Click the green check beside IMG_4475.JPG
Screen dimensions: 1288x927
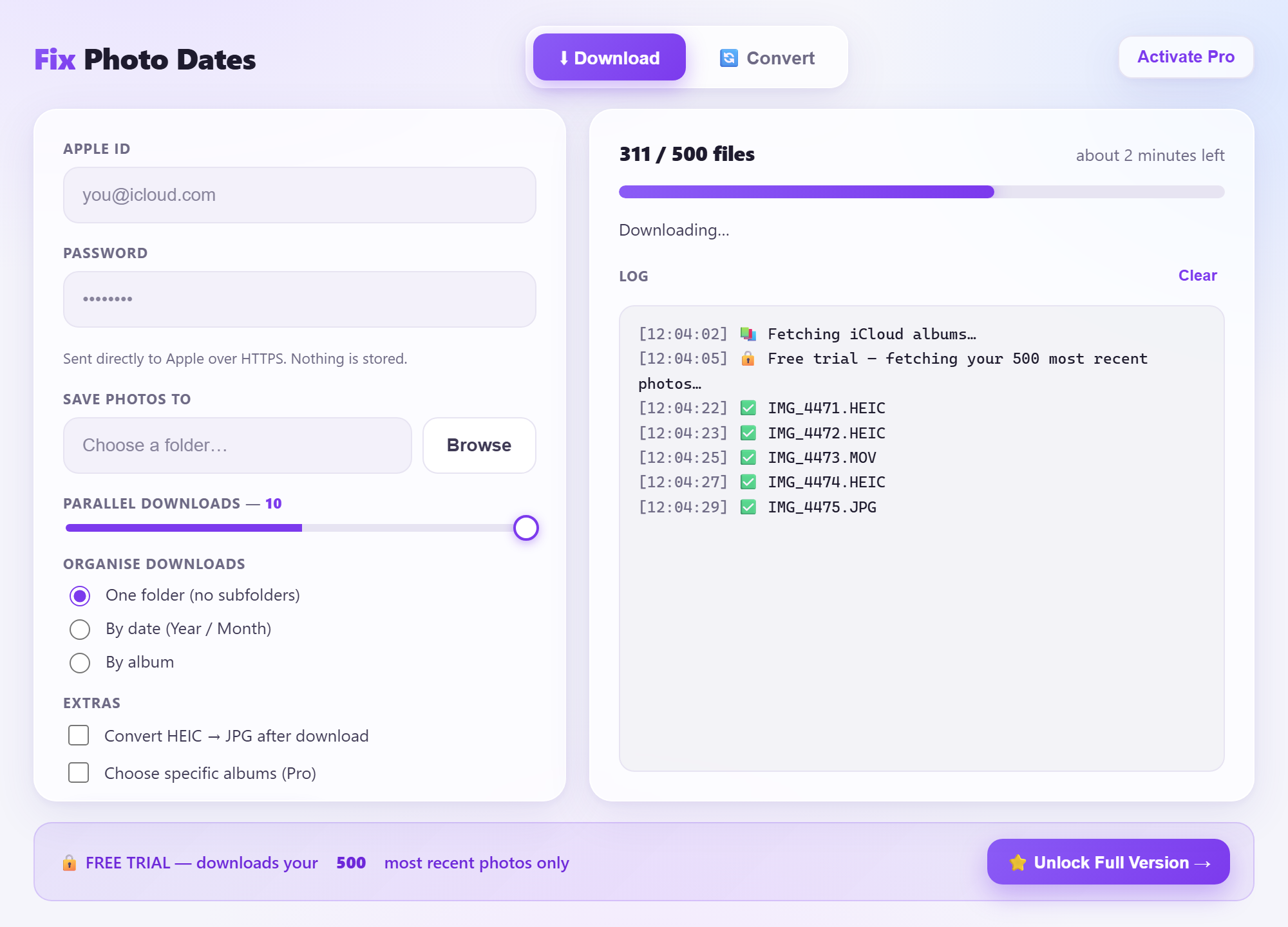(x=748, y=507)
